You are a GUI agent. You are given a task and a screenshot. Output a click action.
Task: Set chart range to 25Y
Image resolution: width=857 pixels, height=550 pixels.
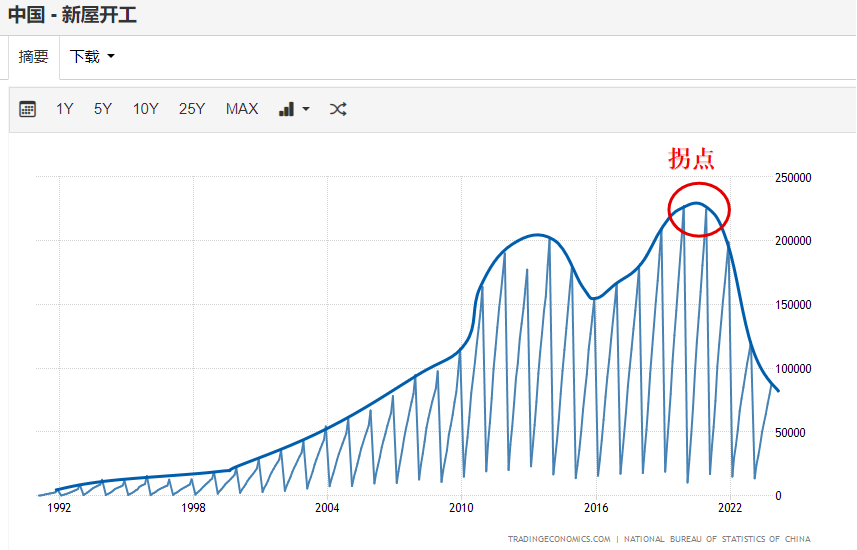(x=192, y=109)
